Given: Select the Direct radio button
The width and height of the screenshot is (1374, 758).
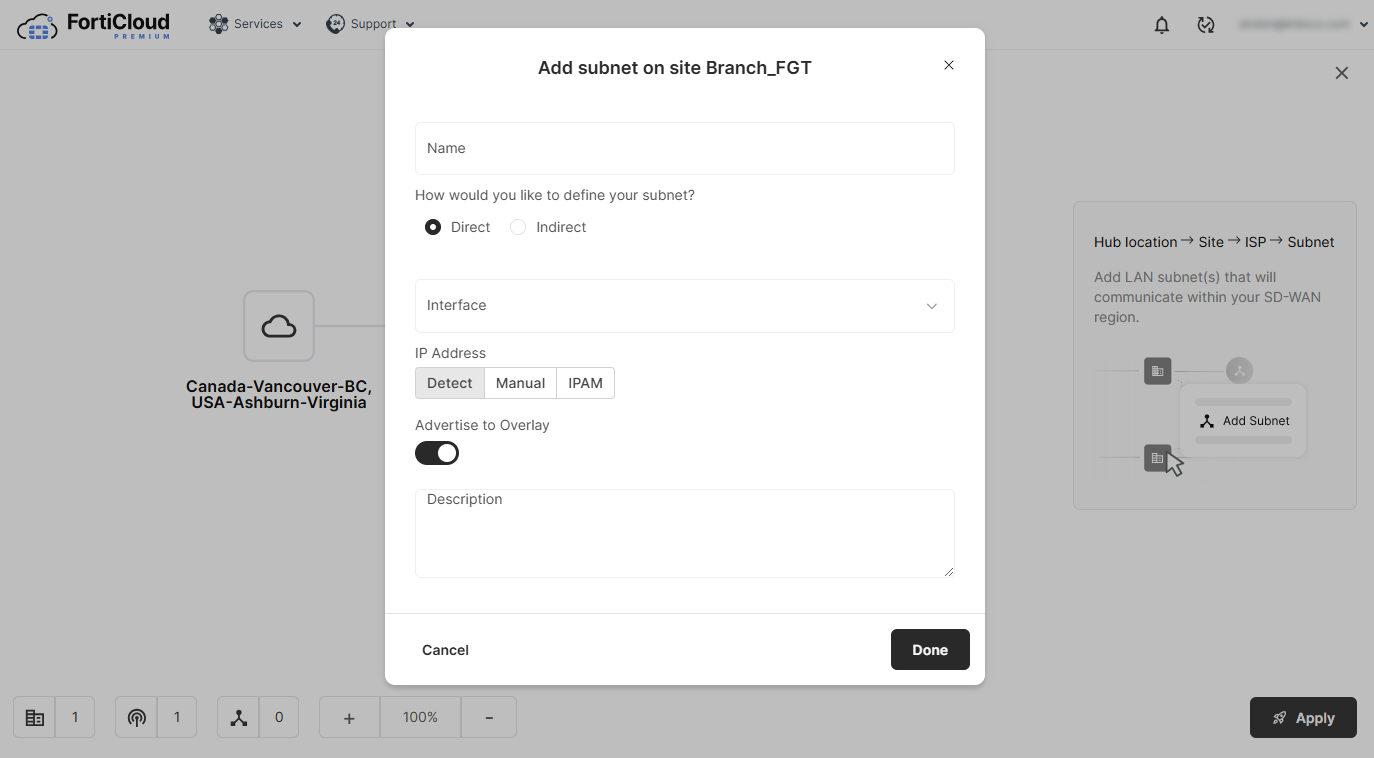Looking at the screenshot, I should (433, 227).
